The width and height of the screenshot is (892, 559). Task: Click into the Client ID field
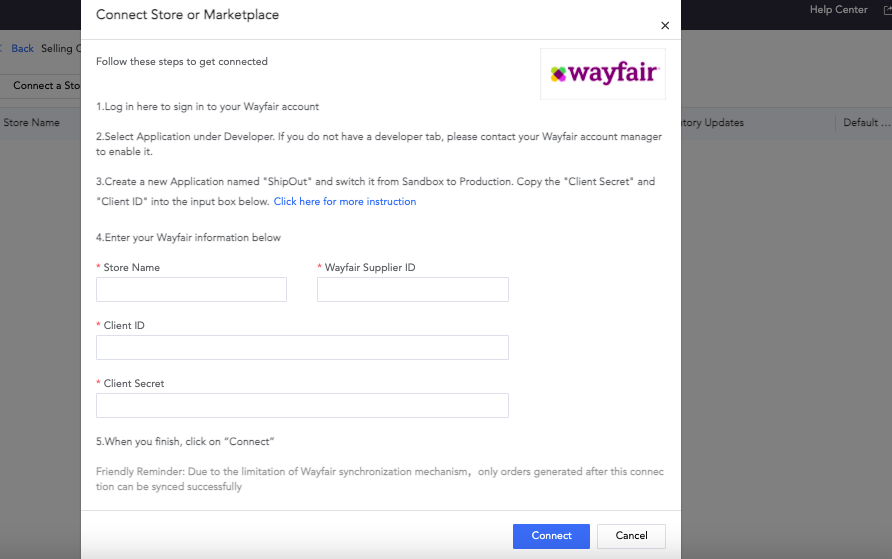point(302,347)
